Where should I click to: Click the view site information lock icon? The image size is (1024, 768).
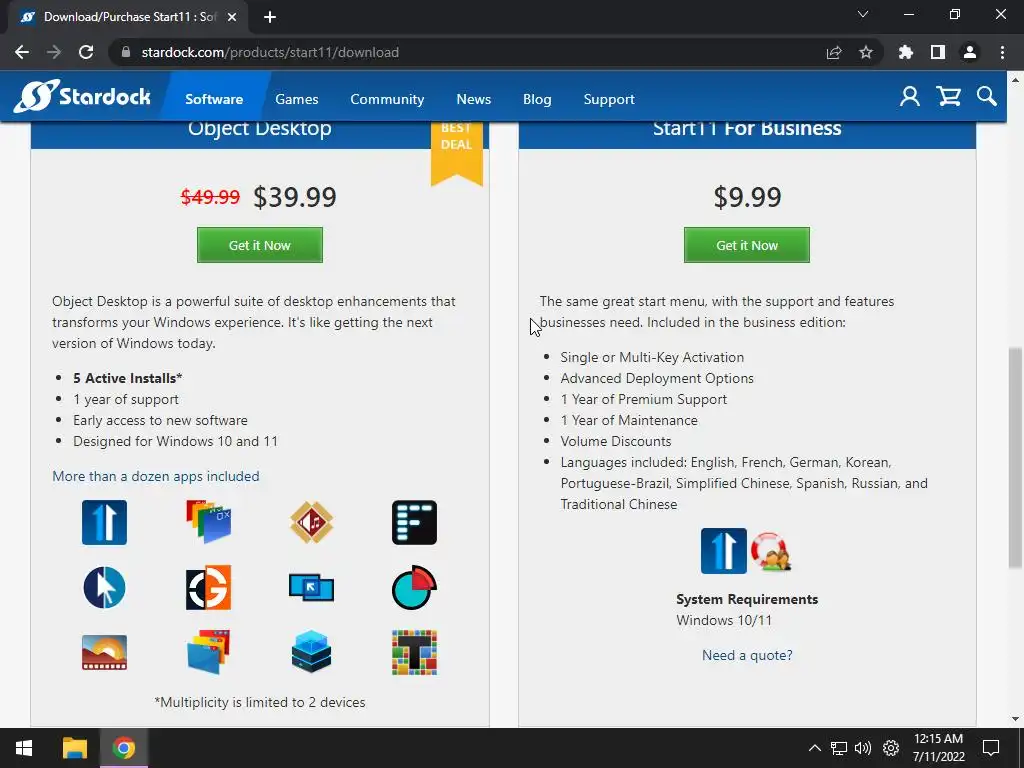pyautogui.click(x=126, y=52)
